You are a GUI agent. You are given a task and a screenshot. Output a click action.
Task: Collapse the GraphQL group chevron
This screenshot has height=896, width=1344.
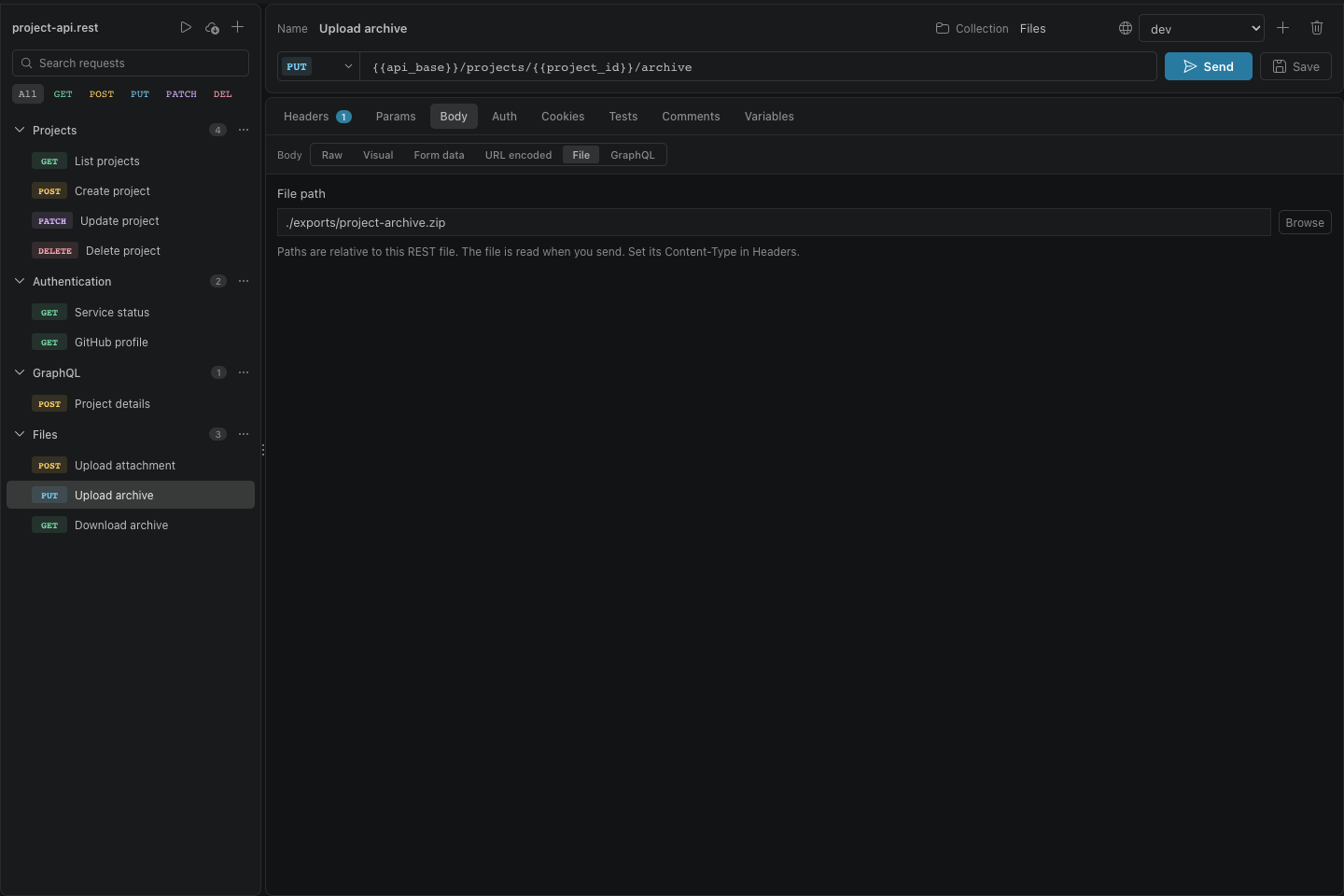pos(20,372)
